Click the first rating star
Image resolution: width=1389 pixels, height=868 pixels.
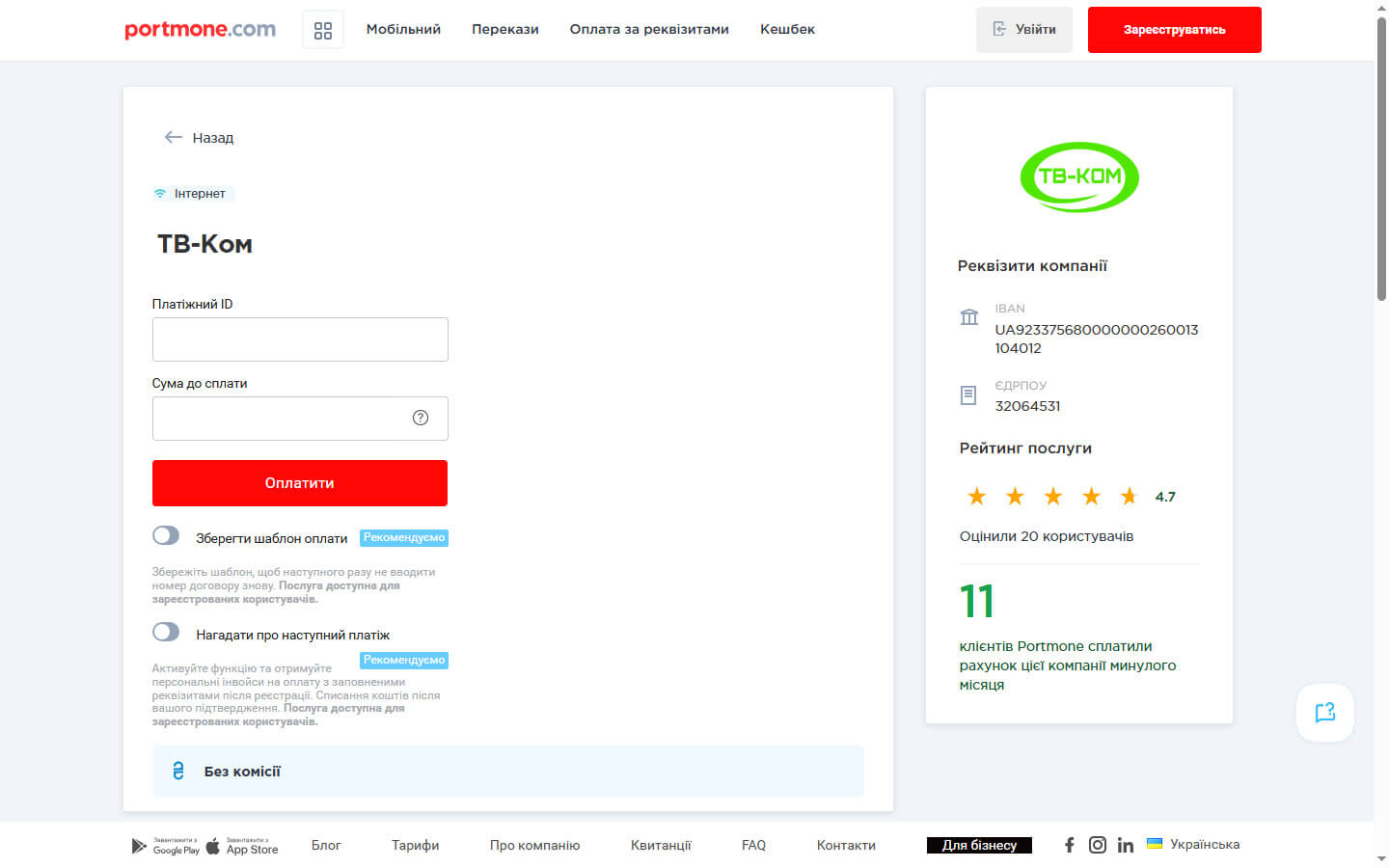point(976,497)
